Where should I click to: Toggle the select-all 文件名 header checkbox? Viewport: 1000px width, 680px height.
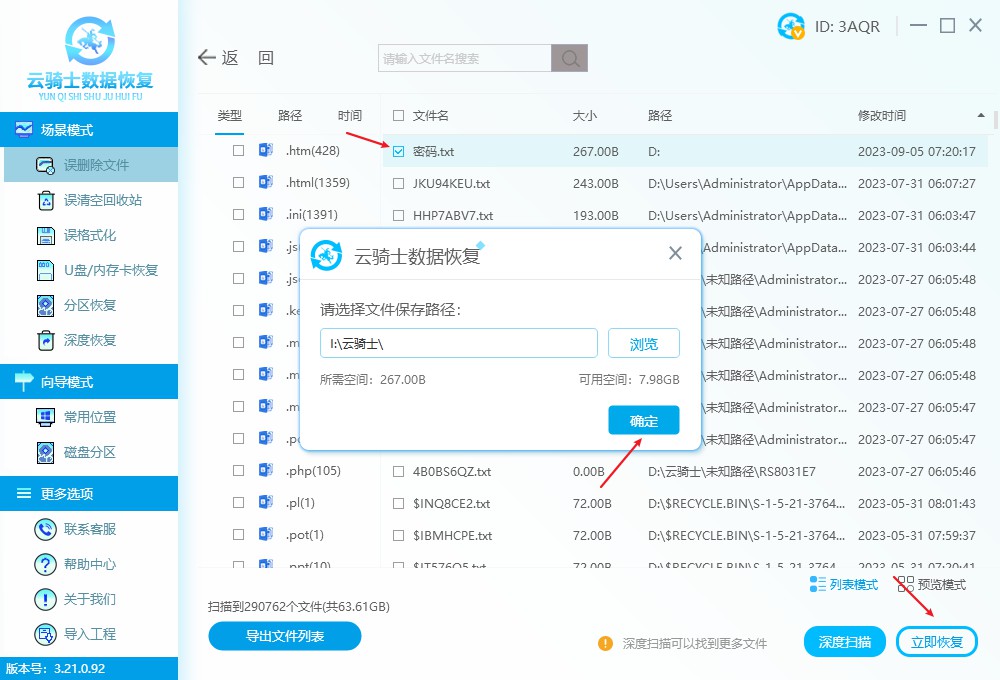coord(399,115)
